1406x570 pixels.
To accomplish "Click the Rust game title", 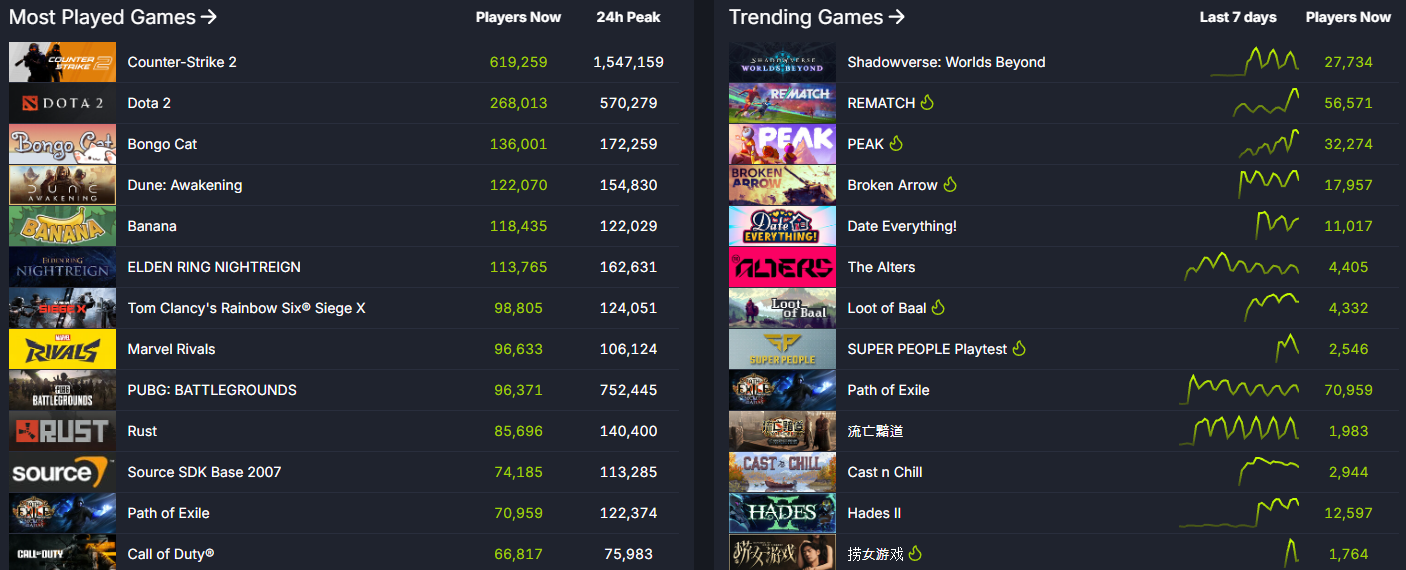I will pyautogui.click(x=142, y=431).
